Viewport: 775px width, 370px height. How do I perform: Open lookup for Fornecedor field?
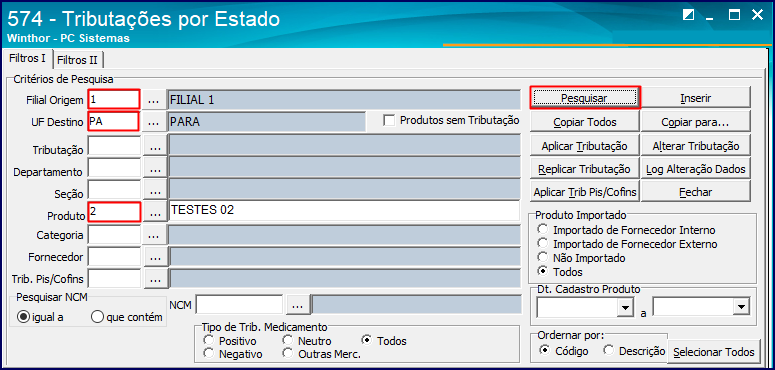(x=155, y=257)
